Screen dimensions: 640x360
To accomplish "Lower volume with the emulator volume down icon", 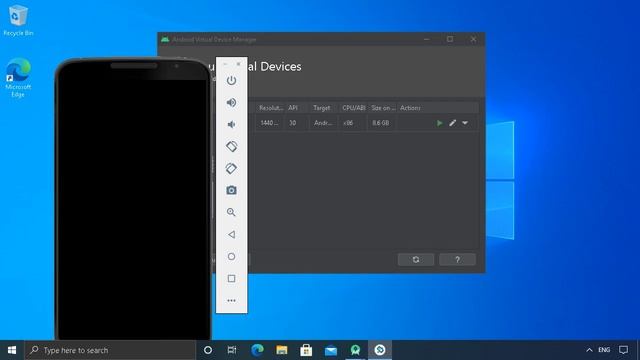I will point(231,124).
